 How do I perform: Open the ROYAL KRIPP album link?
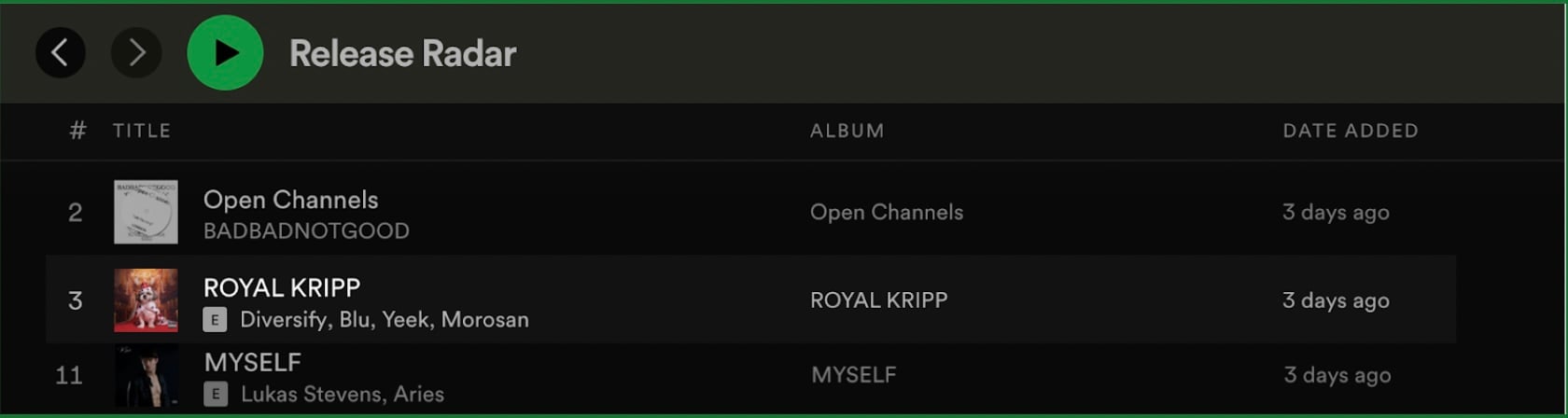[x=878, y=300]
